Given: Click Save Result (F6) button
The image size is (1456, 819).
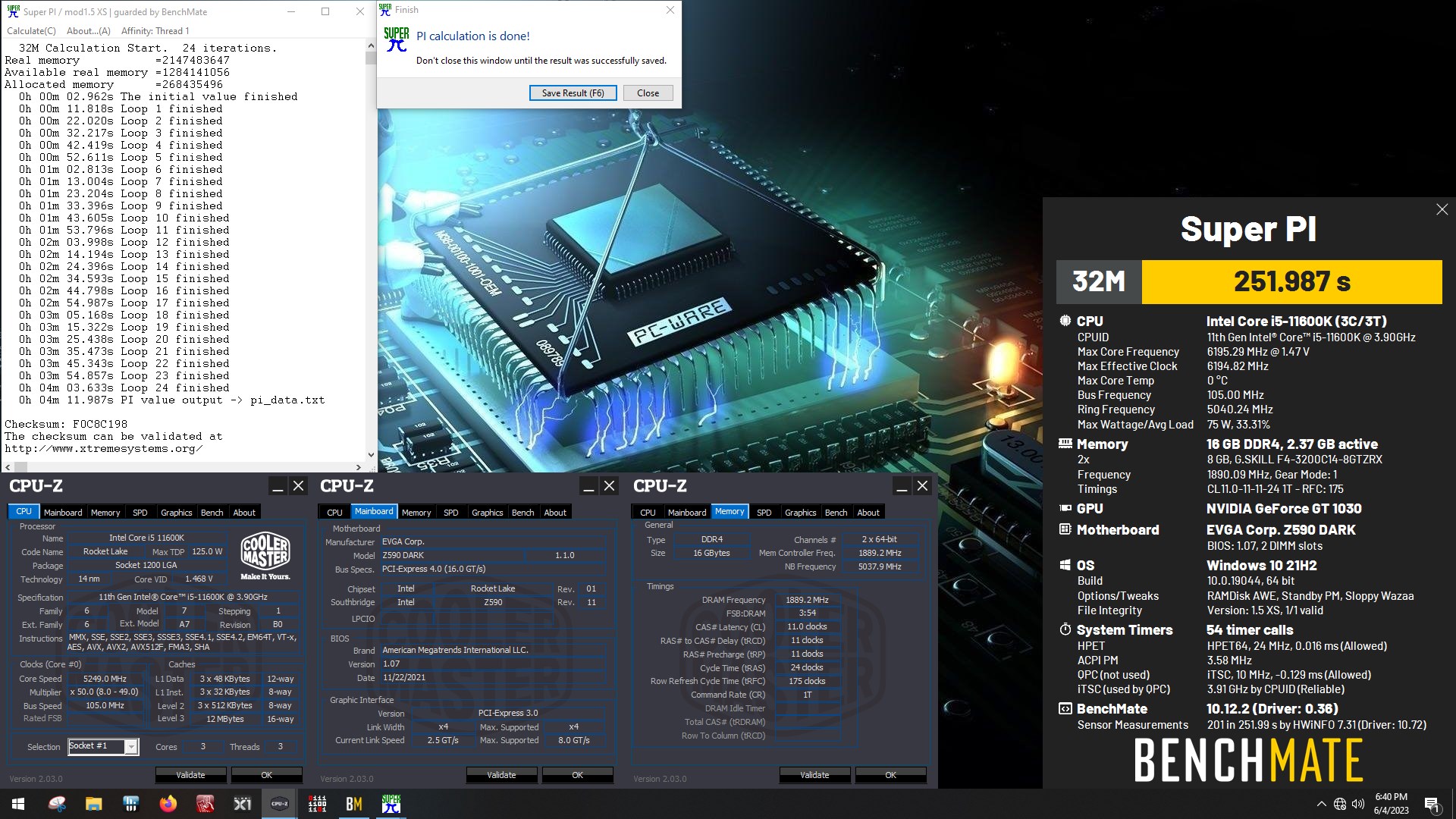Looking at the screenshot, I should tap(573, 93).
